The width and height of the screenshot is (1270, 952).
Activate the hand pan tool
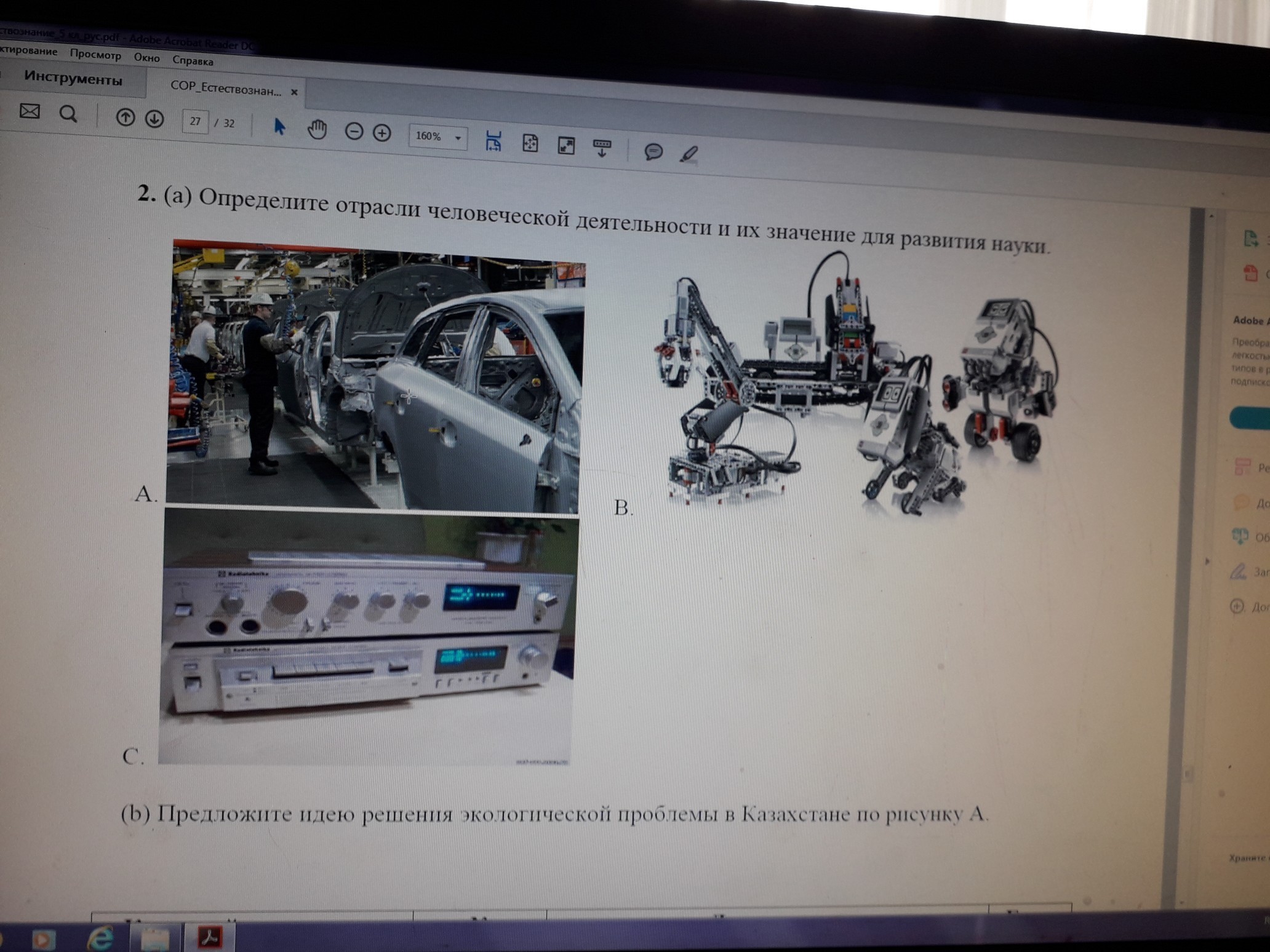tap(317, 129)
